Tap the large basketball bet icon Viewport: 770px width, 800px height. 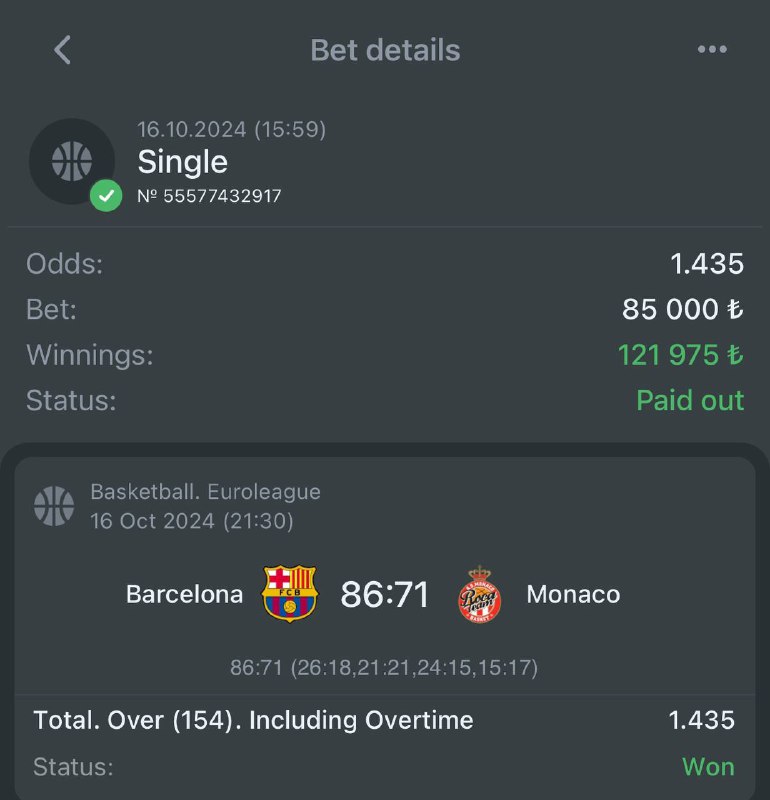pyautogui.click(x=71, y=160)
